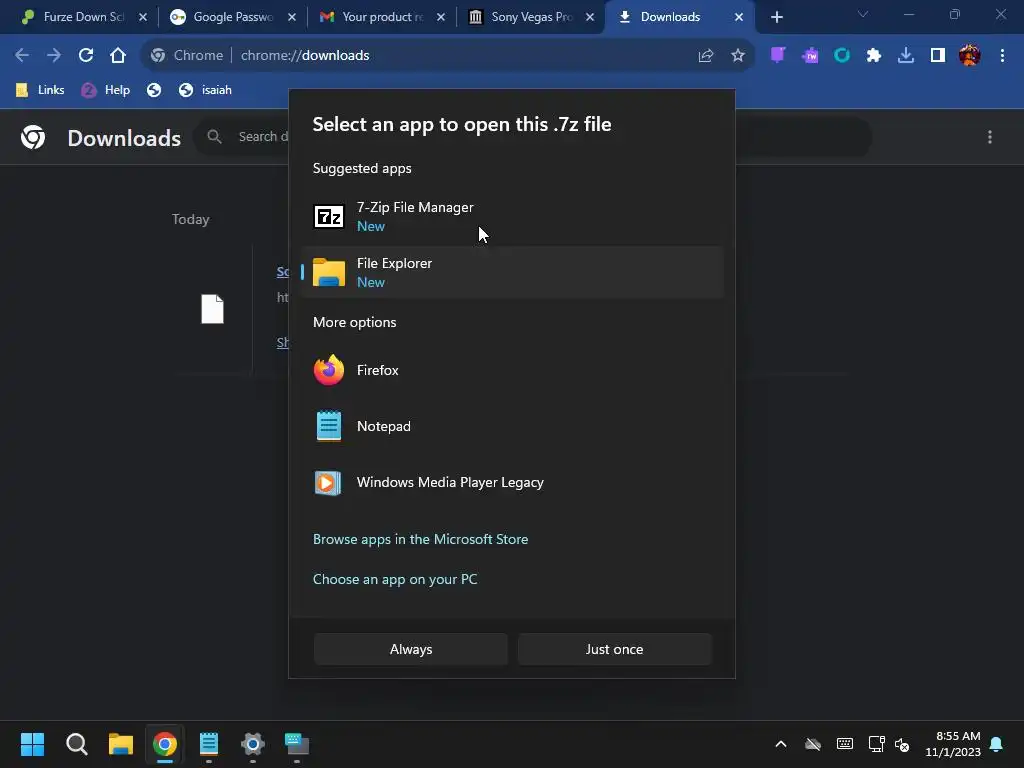Go to the home page
This screenshot has width=1024, height=768.
(x=118, y=56)
